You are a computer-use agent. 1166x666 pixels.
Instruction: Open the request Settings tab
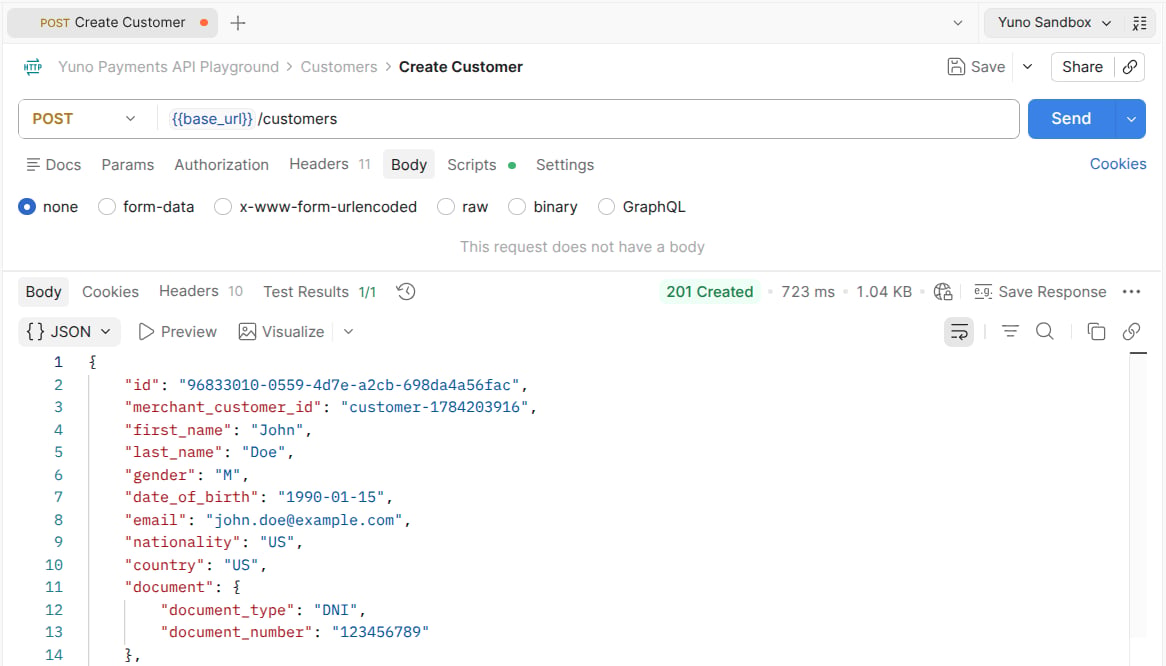point(565,165)
